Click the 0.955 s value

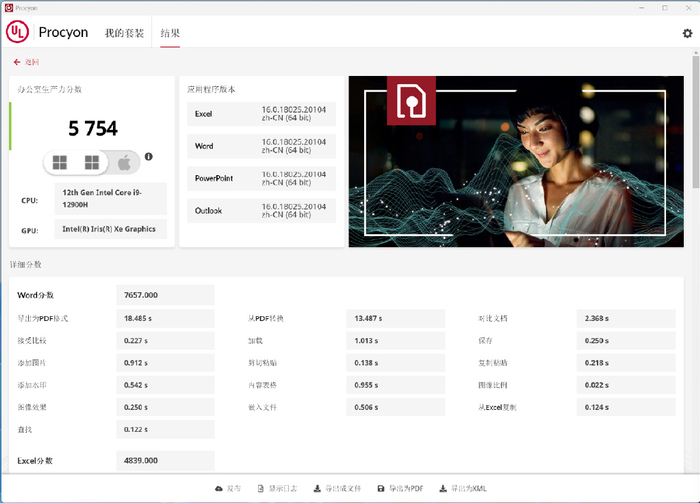396,385
